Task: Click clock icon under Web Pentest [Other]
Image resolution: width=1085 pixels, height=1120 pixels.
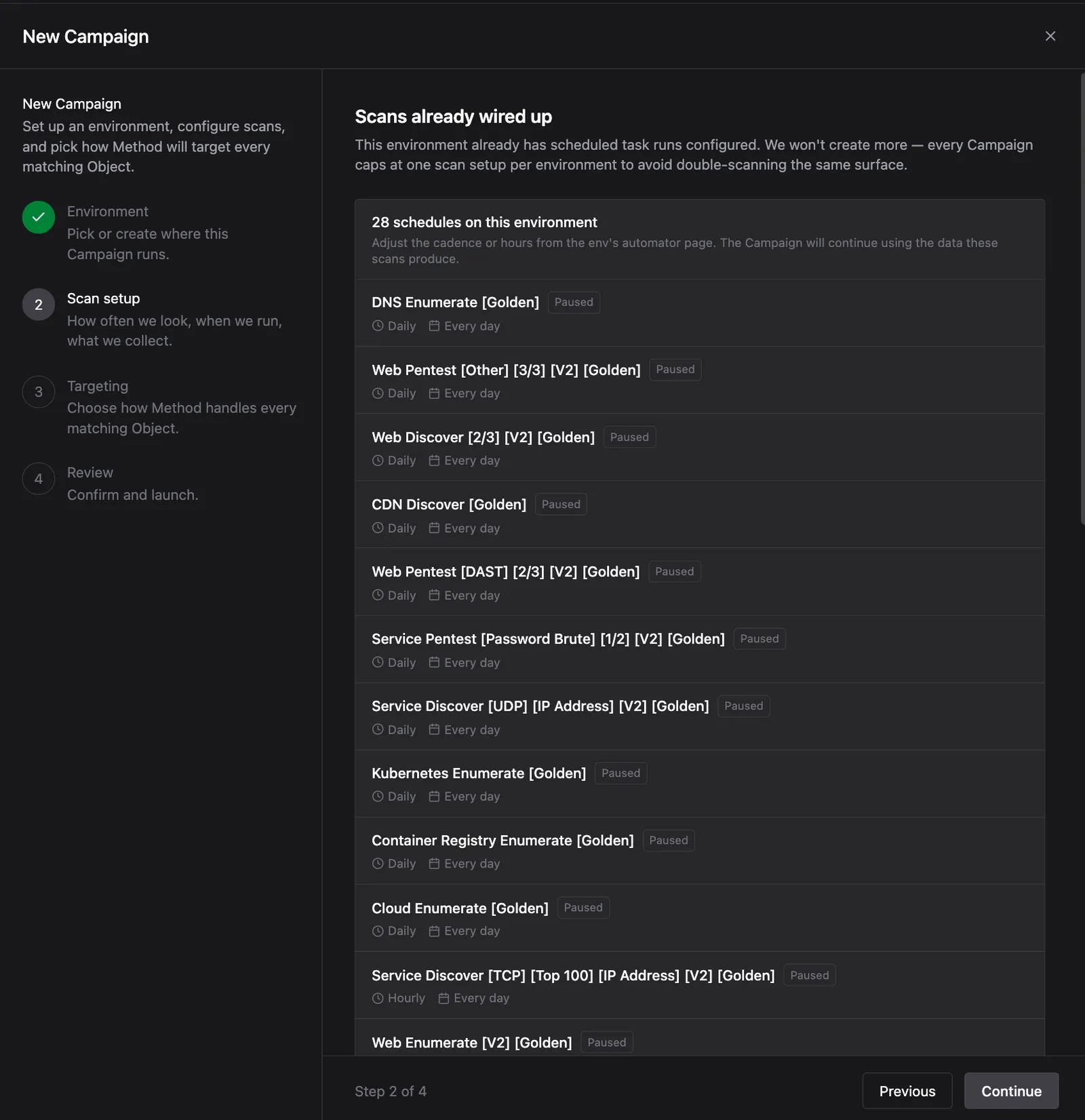Action: pyautogui.click(x=378, y=393)
